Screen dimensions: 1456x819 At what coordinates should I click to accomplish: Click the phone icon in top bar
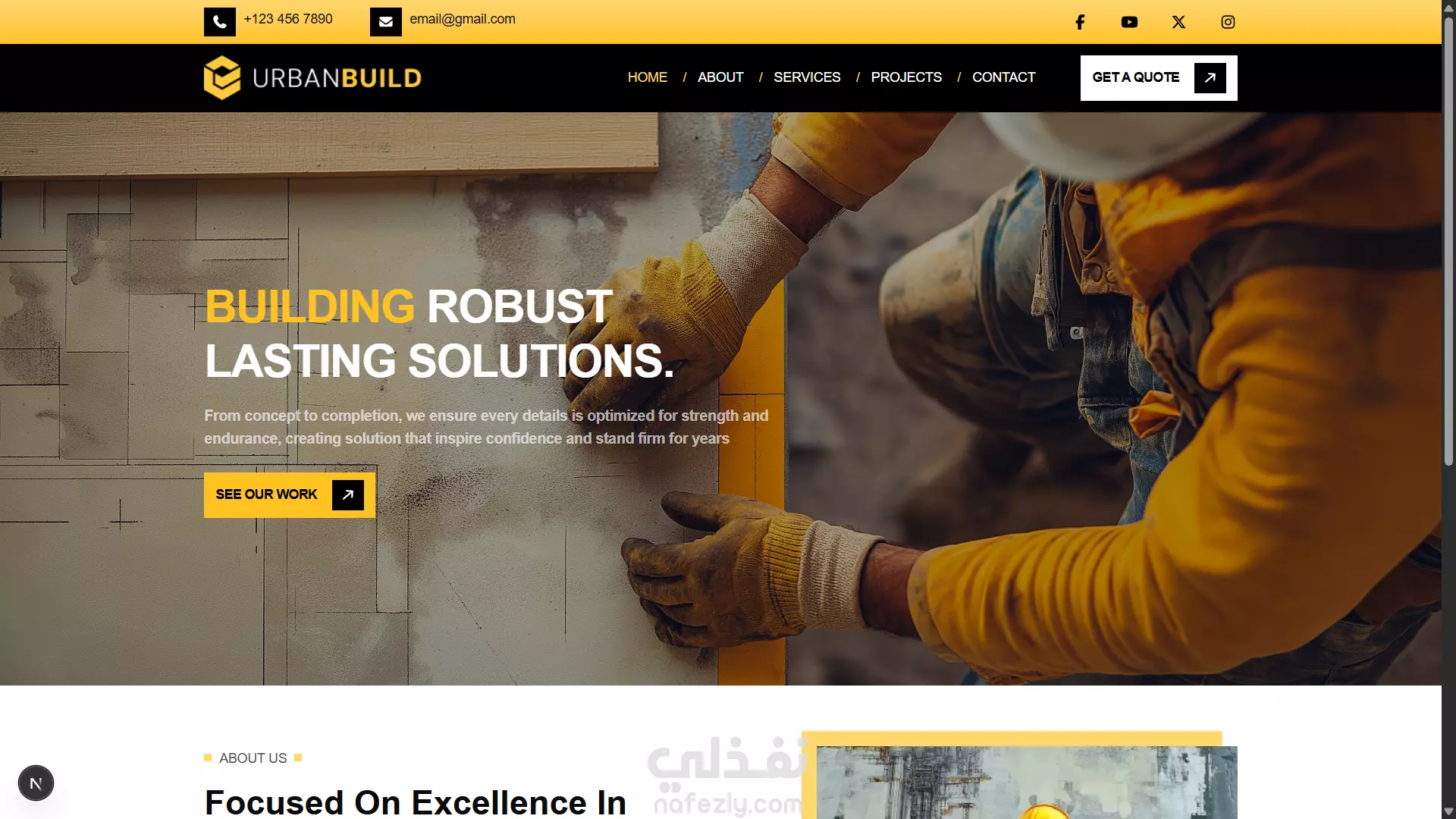pos(220,22)
